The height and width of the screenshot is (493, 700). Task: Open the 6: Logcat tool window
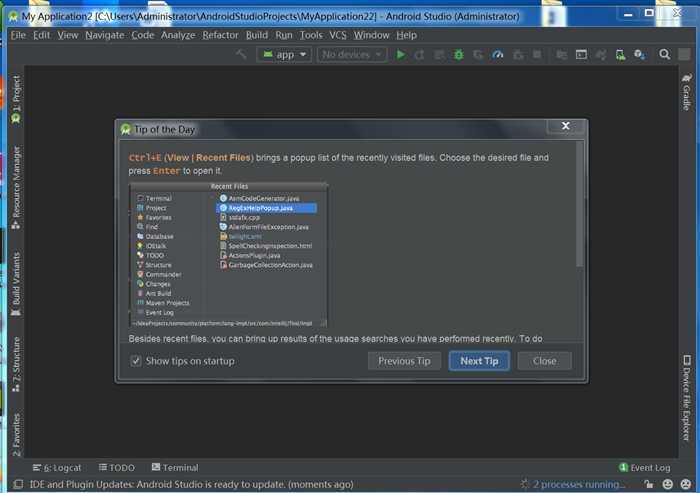point(57,468)
